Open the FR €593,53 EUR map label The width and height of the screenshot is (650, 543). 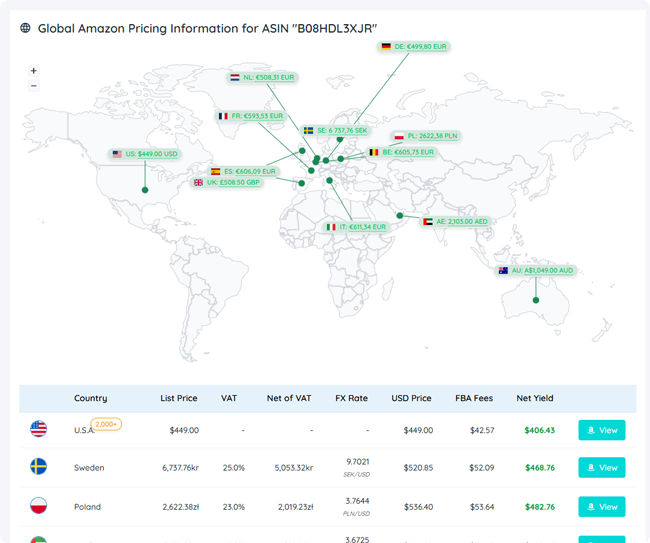[x=251, y=116]
